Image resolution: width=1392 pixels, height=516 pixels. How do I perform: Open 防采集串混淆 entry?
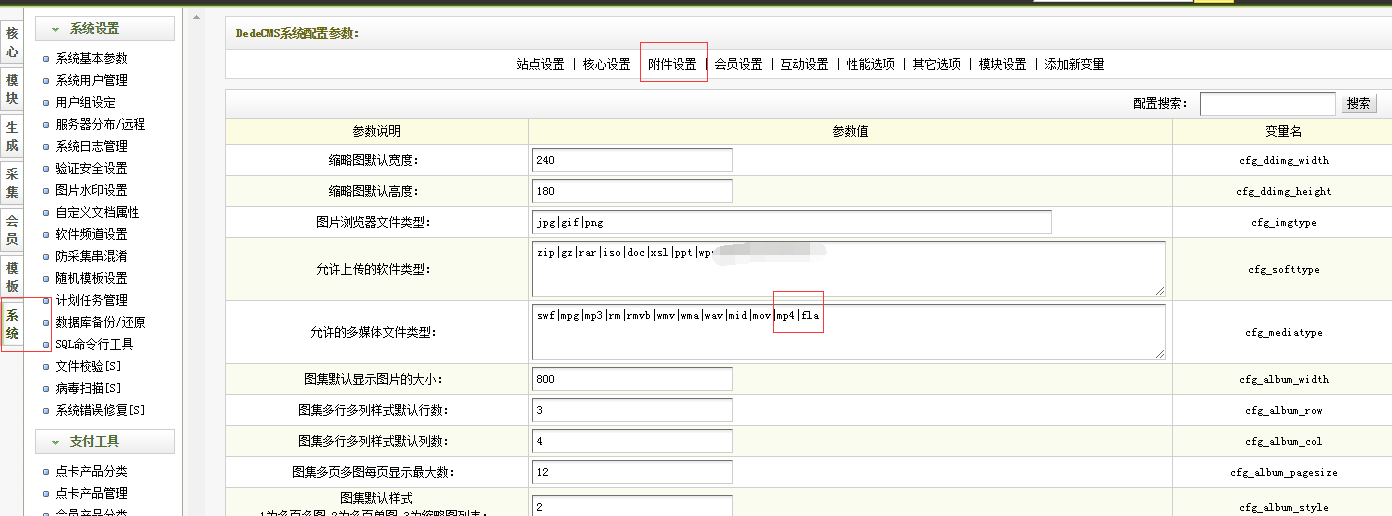[x=92, y=256]
